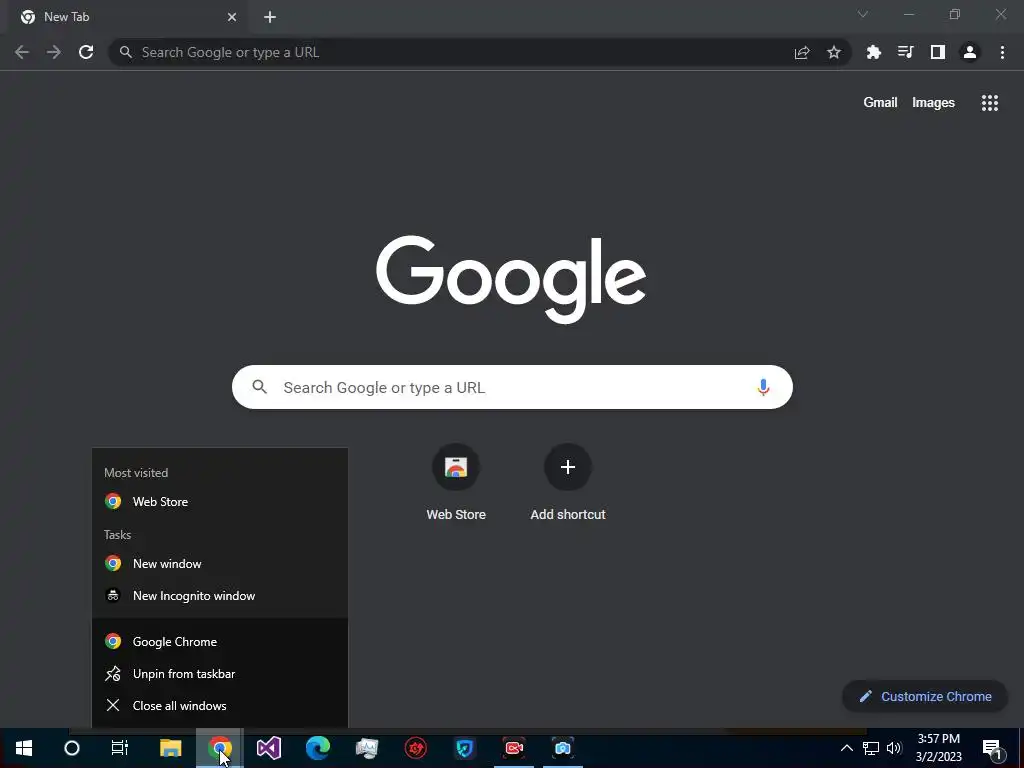Select Unpin from taskbar
The image size is (1024, 768).
(x=219, y=673)
